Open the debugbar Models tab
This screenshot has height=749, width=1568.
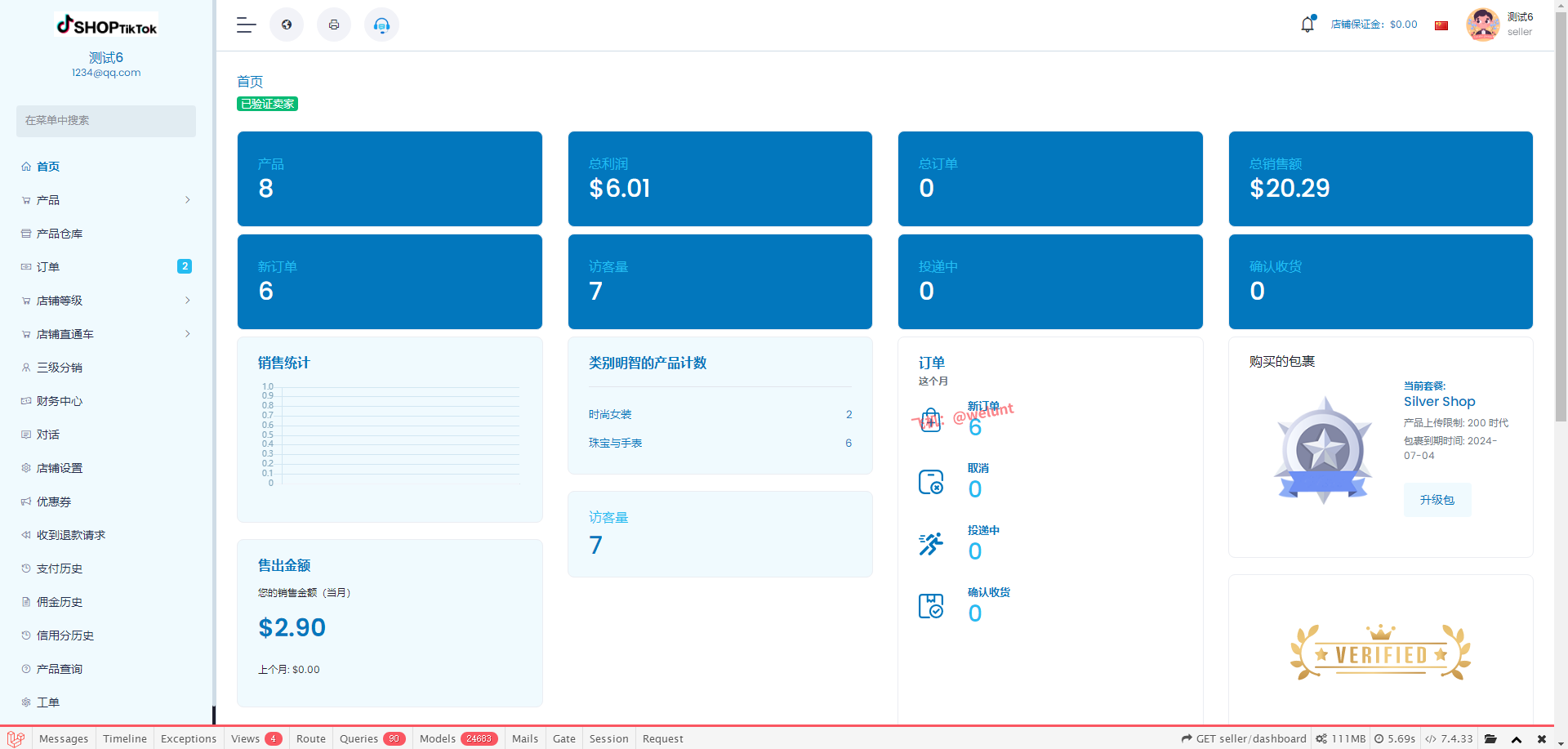pos(459,739)
